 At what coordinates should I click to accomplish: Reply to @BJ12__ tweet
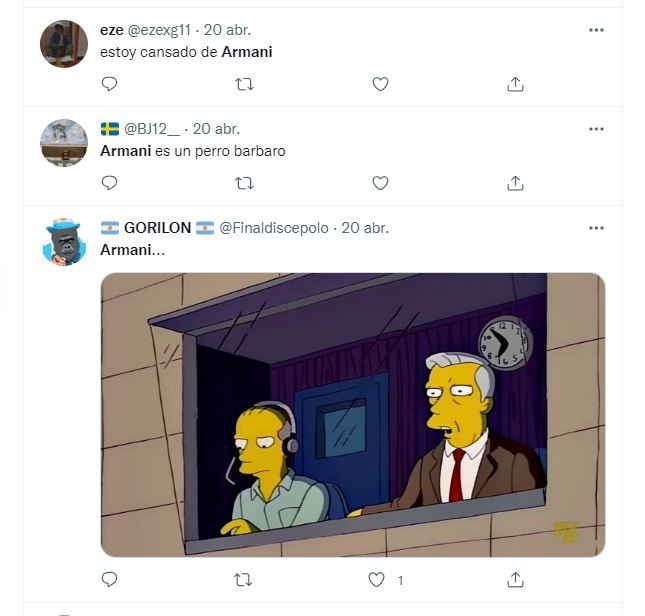(x=109, y=183)
